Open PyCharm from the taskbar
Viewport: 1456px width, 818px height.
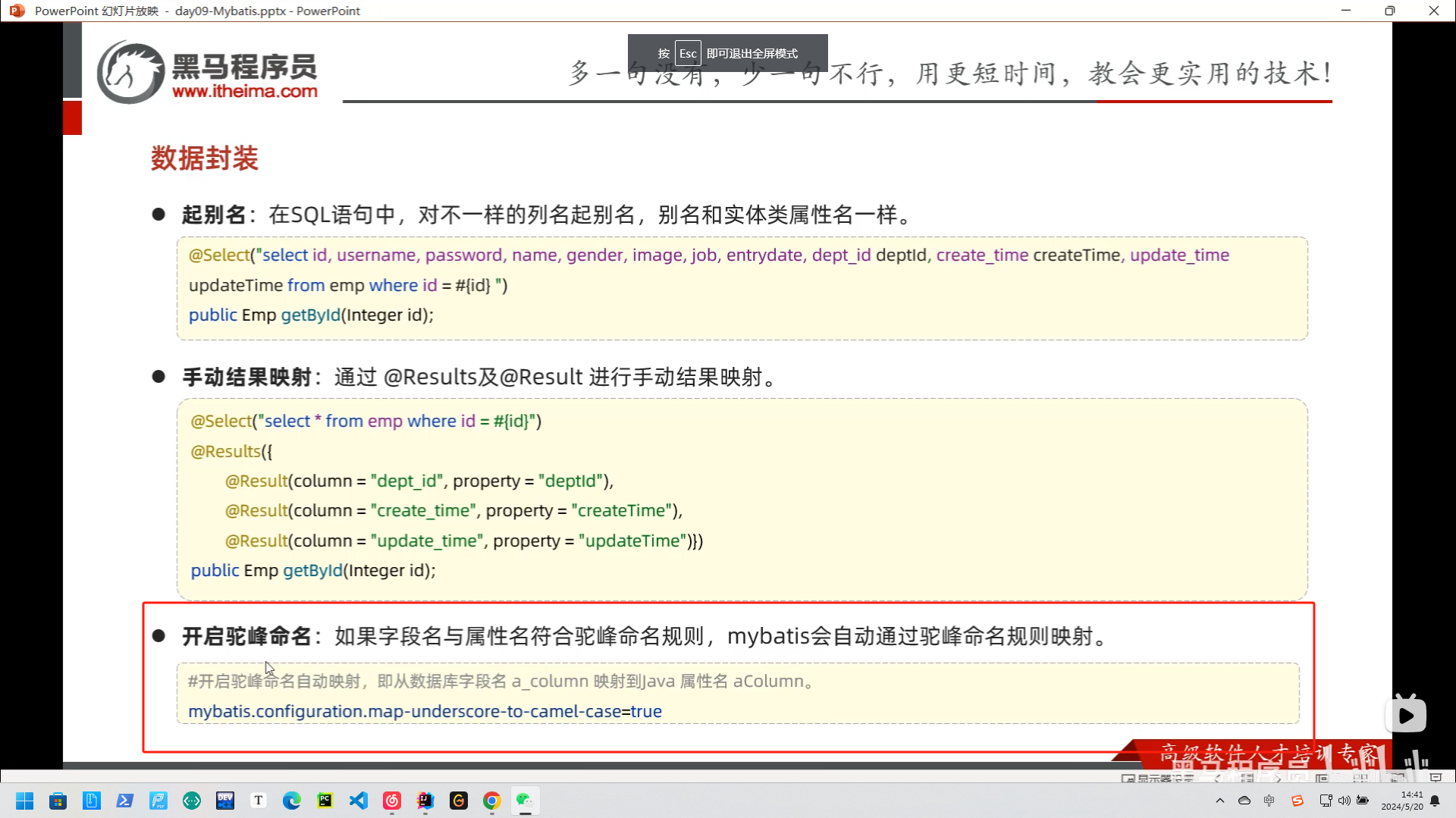click(325, 801)
